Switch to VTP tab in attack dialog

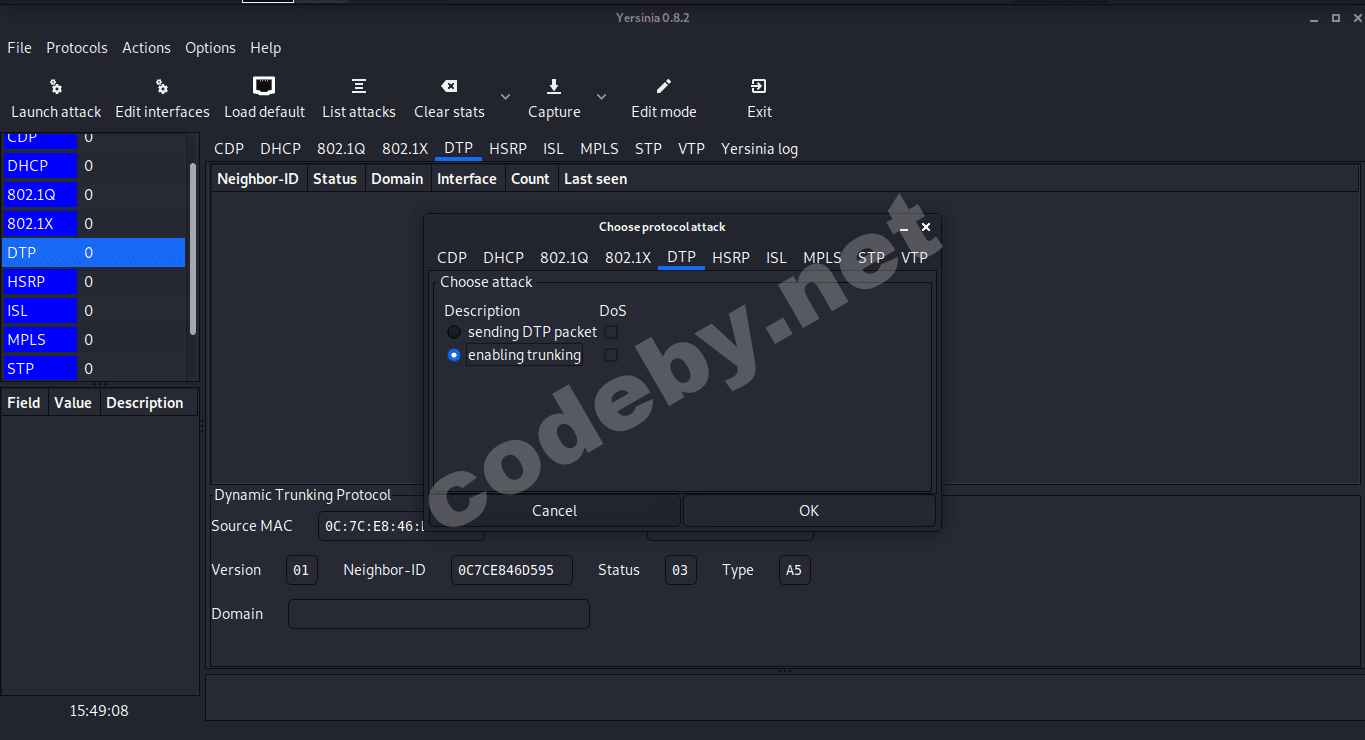[914, 257]
